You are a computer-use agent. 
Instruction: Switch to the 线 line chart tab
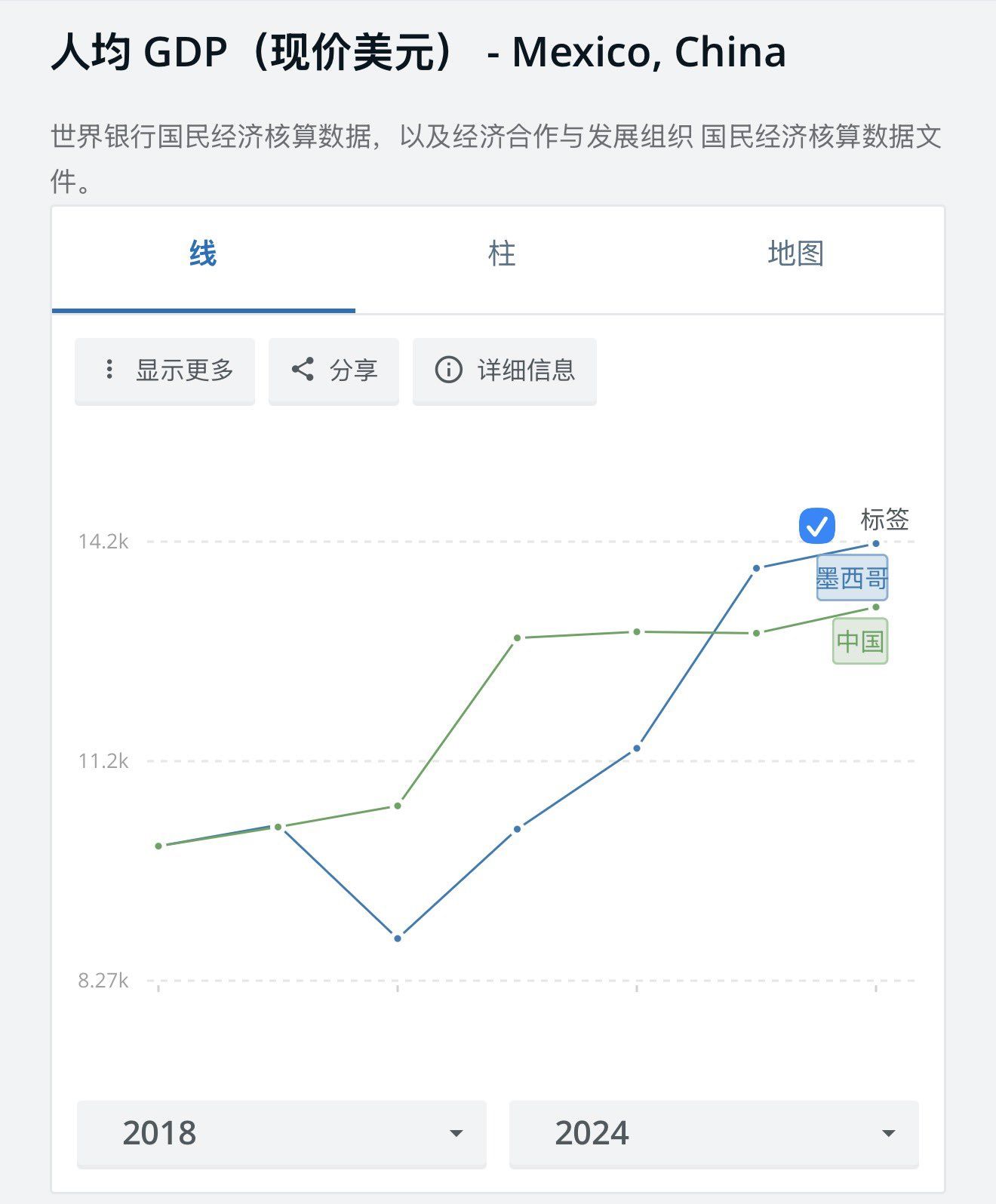pyautogui.click(x=203, y=254)
